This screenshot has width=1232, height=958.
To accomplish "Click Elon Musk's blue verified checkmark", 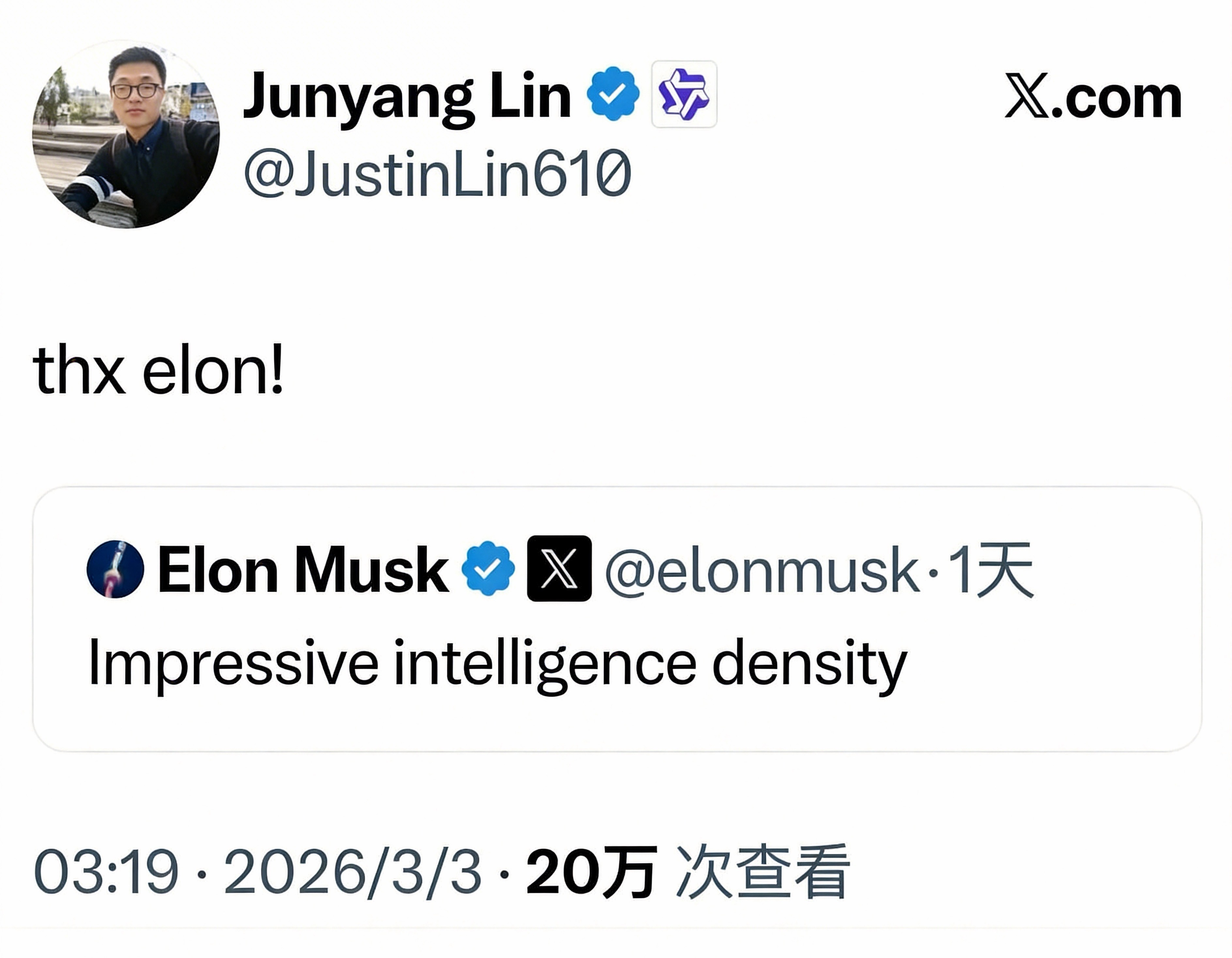I will 488,569.
